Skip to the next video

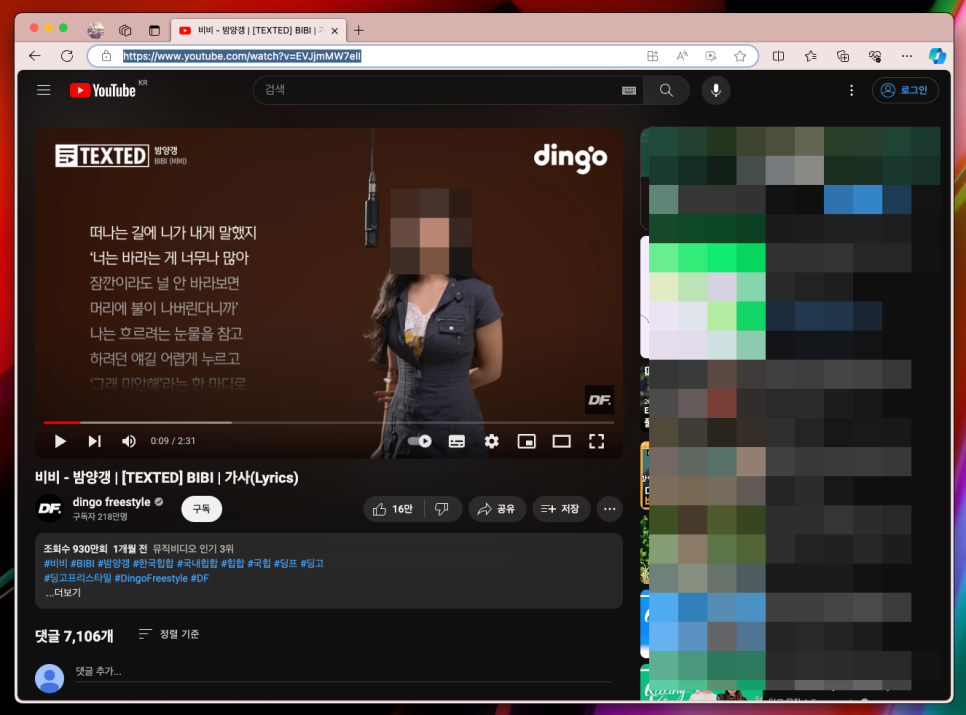(94, 441)
